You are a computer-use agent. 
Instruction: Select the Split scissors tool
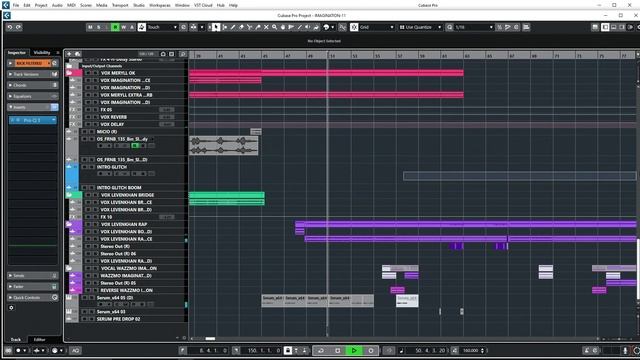coord(249,27)
